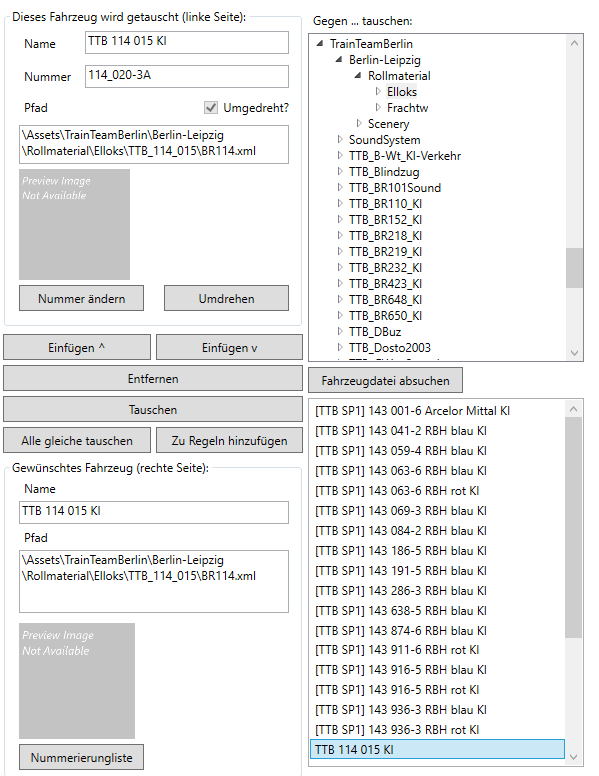Select 143 069-3 RBH blau KI entry
599x776 pixels.
coord(437,511)
